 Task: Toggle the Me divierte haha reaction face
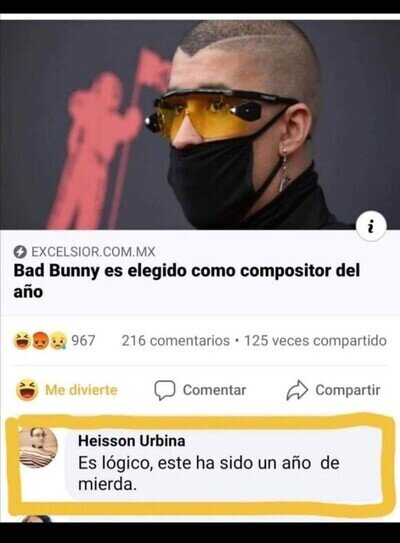point(27,390)
